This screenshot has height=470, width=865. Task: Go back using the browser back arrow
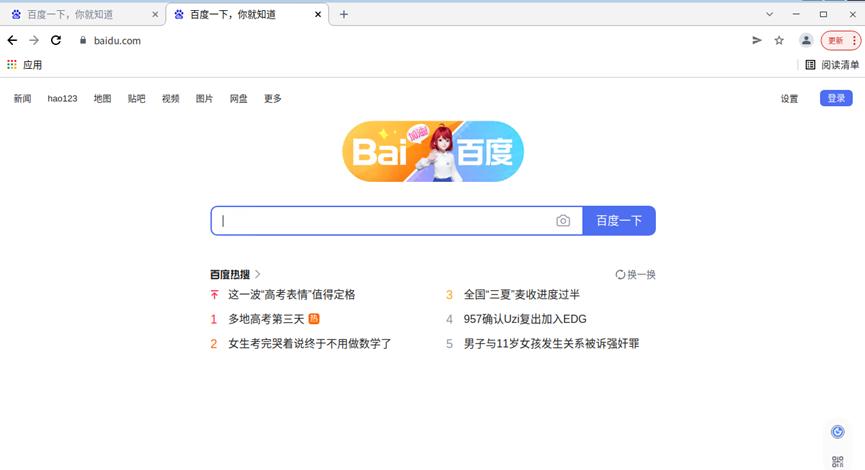pos(12,40)
